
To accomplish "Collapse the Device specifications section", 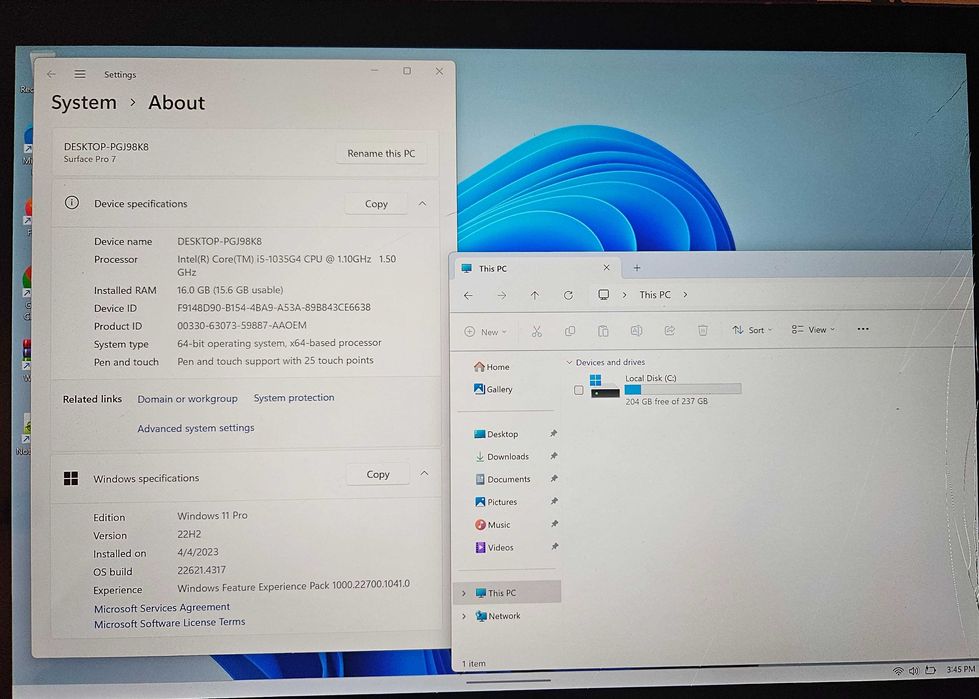I will pos(423,203).
